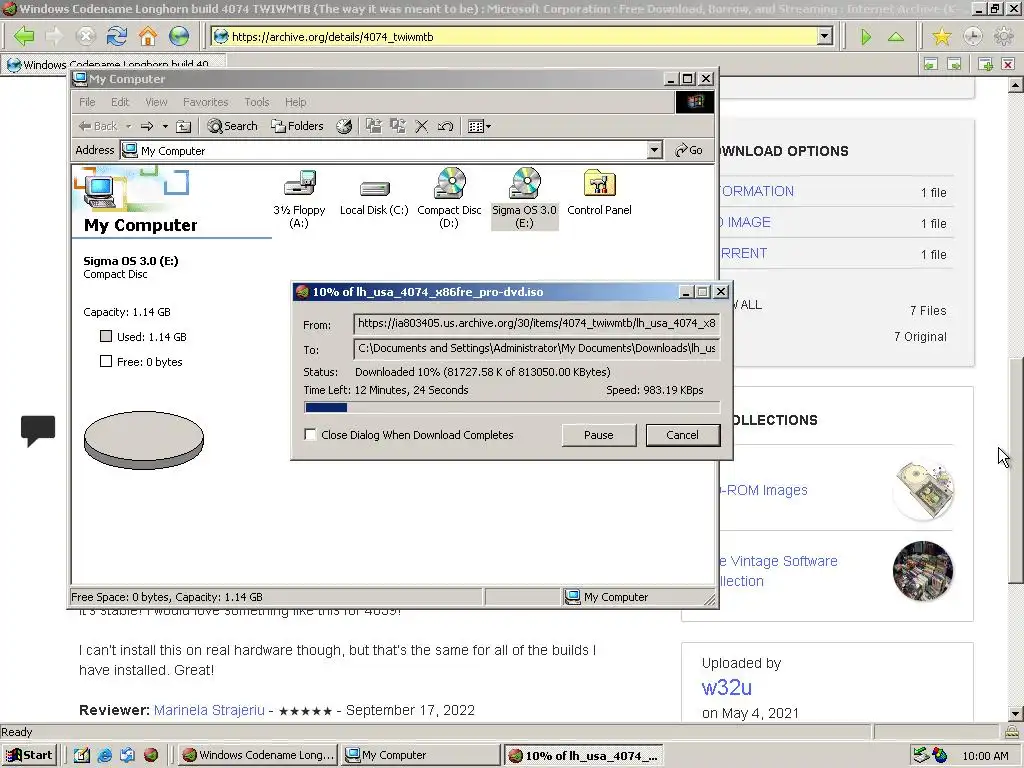Click the History icon in My Computer toolbar
This screenshot has height=768, width=1024.
(x=344, y=126)
